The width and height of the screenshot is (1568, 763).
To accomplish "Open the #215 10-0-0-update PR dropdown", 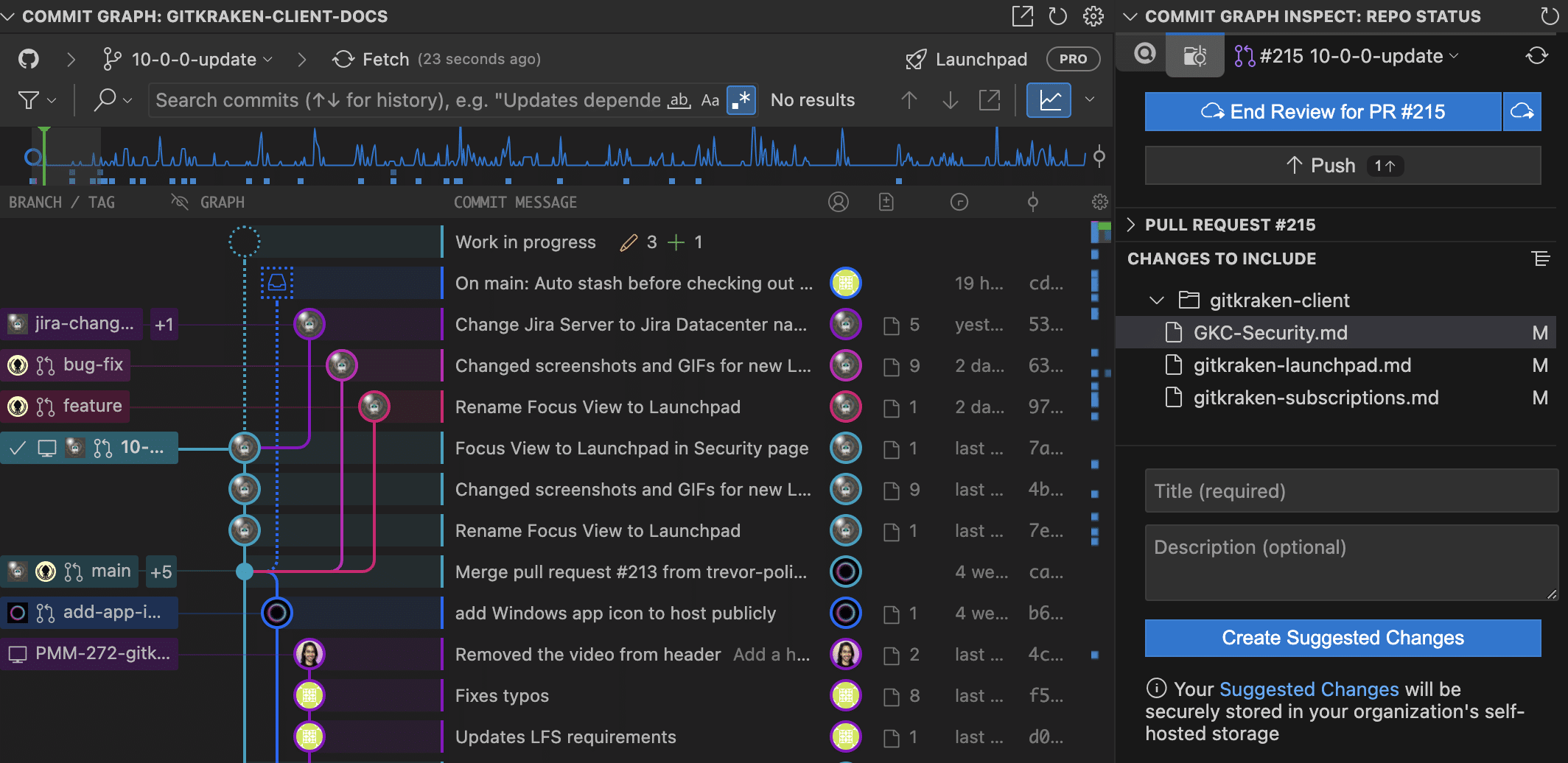I will tap(1346, 56).
